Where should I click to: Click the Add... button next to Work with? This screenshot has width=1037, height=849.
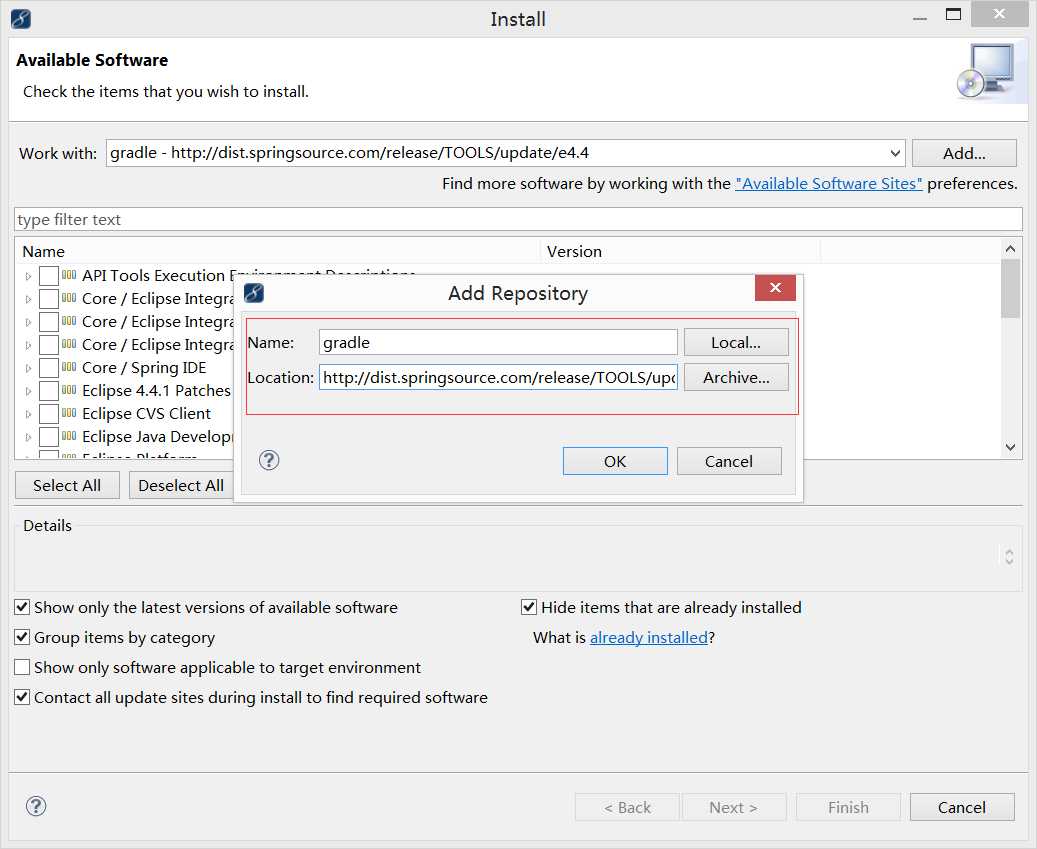point(964,153)
